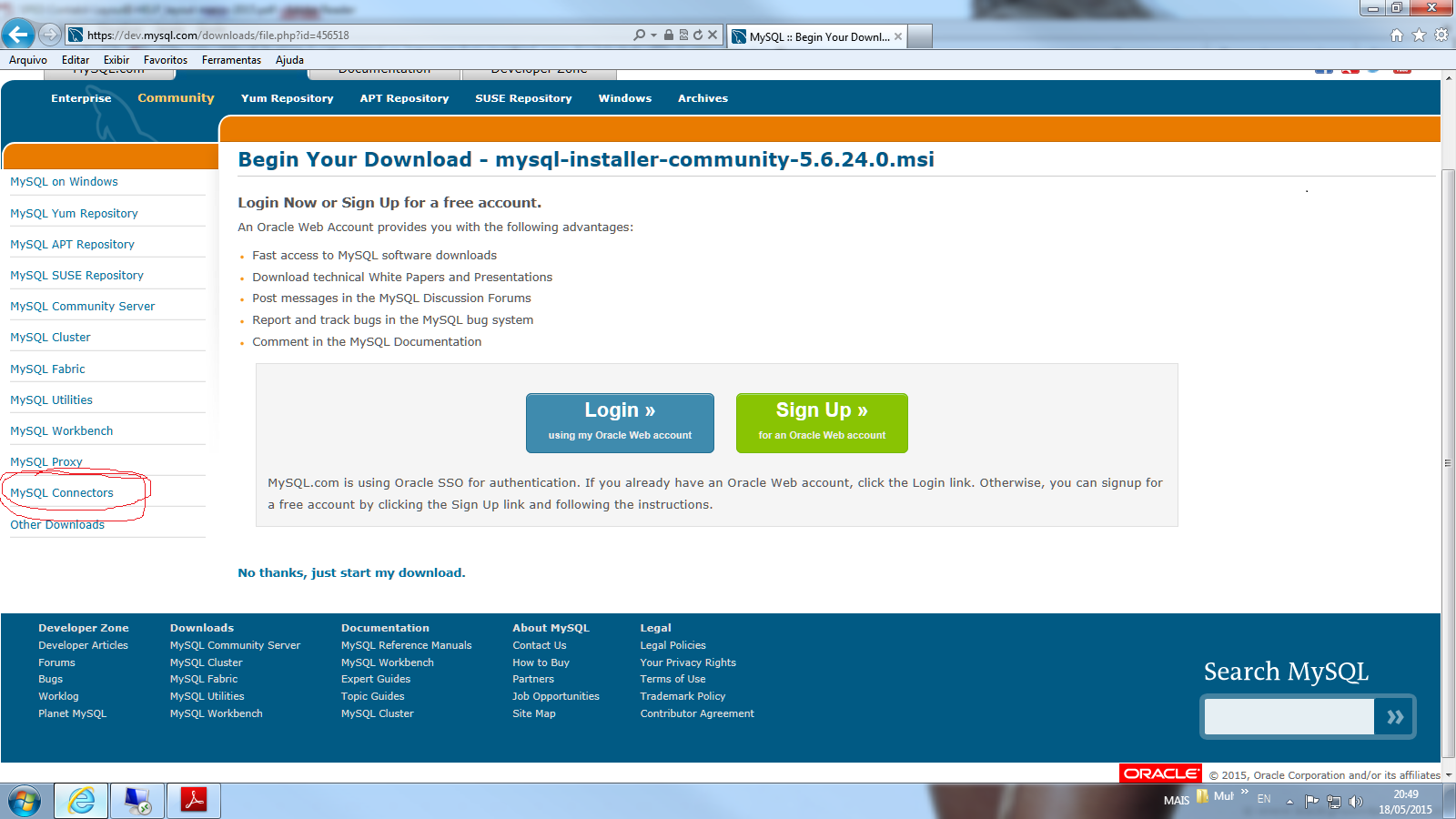The image size is (1456, 819).
Task: Open MySQL SUSE Repository sidebar link
Action: point(76,276)
